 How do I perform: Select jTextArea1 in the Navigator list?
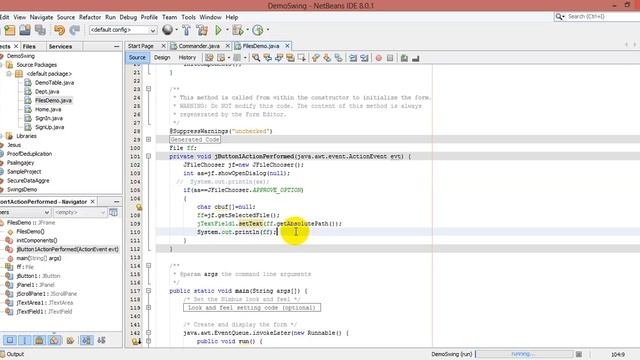pos(44,302)
